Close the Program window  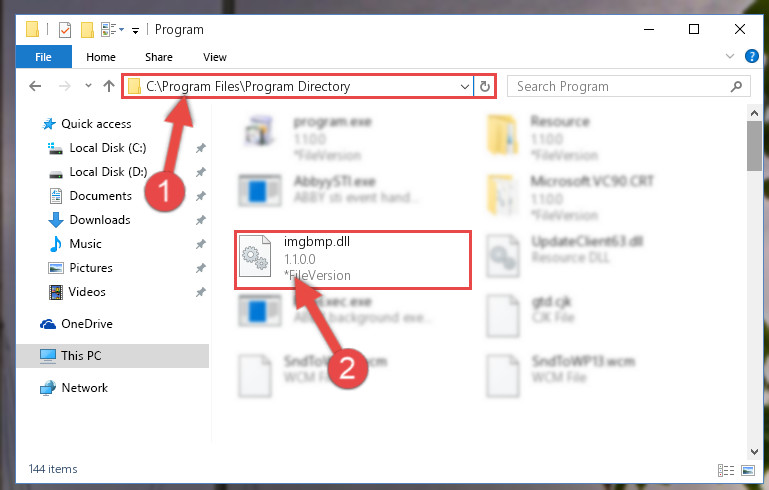tap(740, 29)
